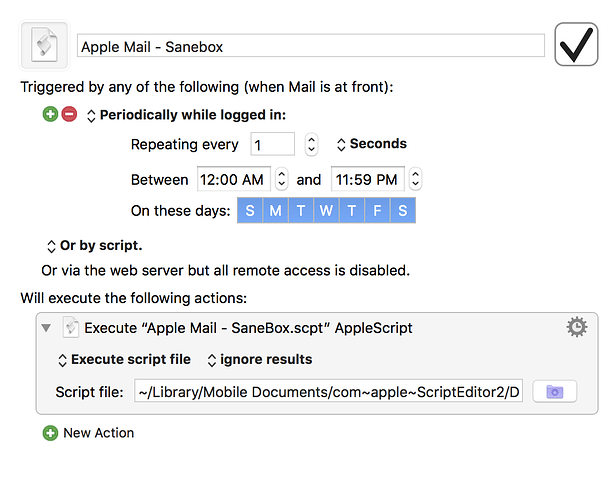Screen dimensions: 613x500
Task: Remove the periodic trigger with red minus
Action: pyautogui.click(x=69, y=114)
